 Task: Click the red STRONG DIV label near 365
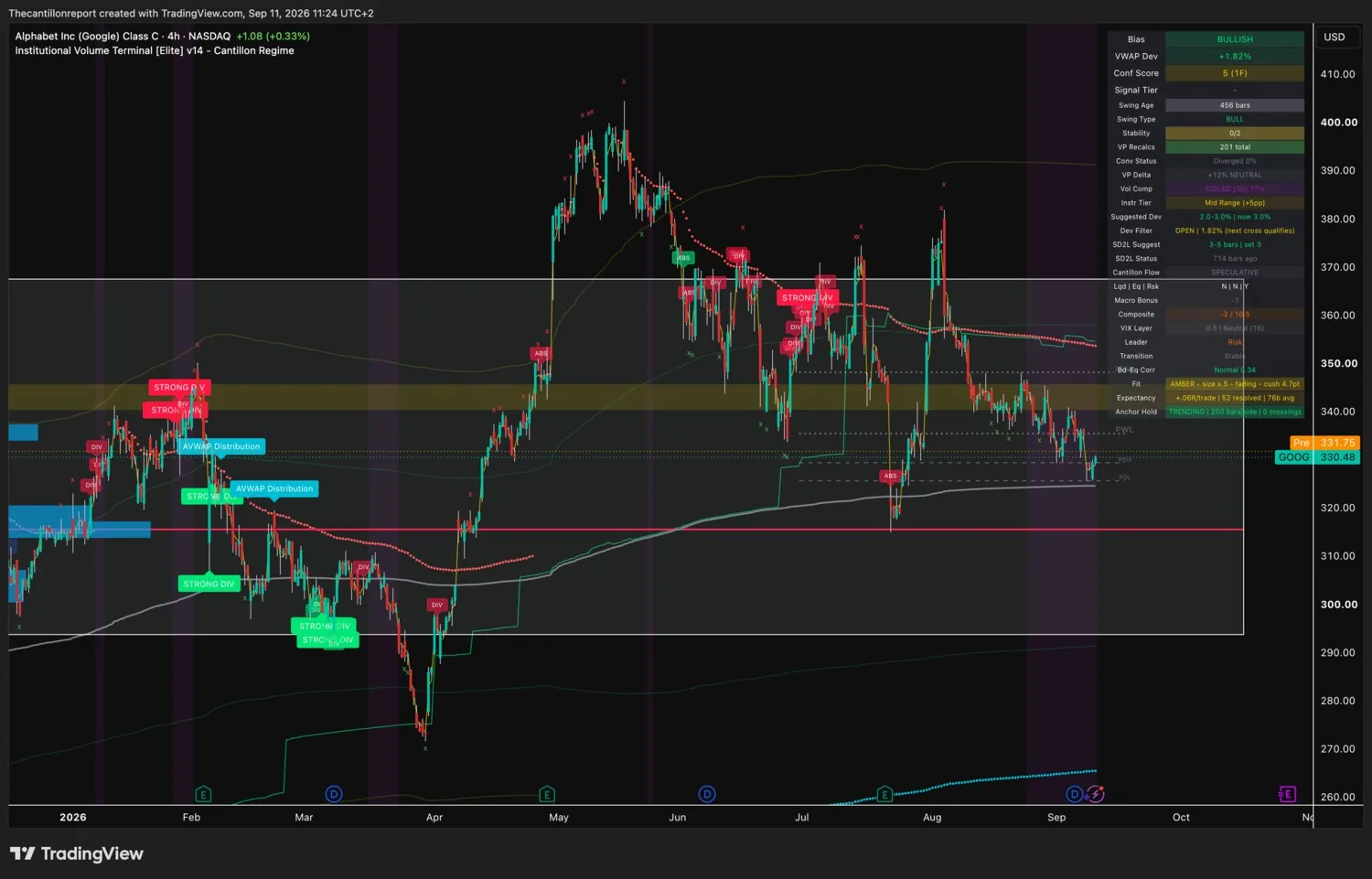pos(807,297)
